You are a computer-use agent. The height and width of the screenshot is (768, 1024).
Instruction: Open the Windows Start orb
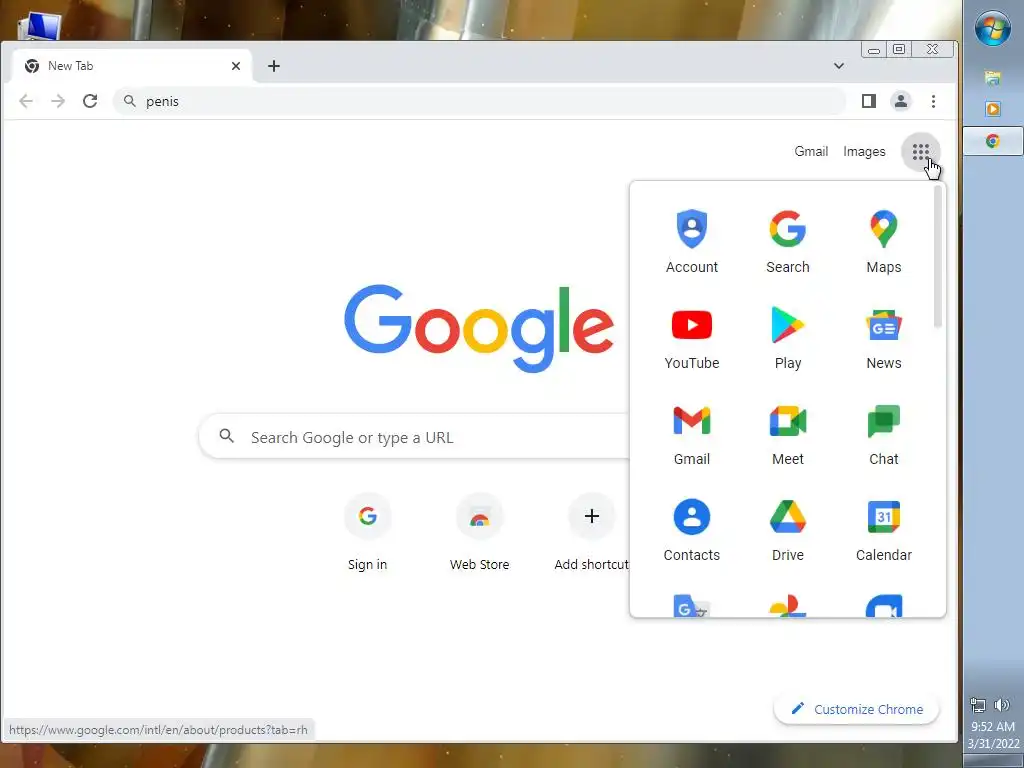[993, 29]
